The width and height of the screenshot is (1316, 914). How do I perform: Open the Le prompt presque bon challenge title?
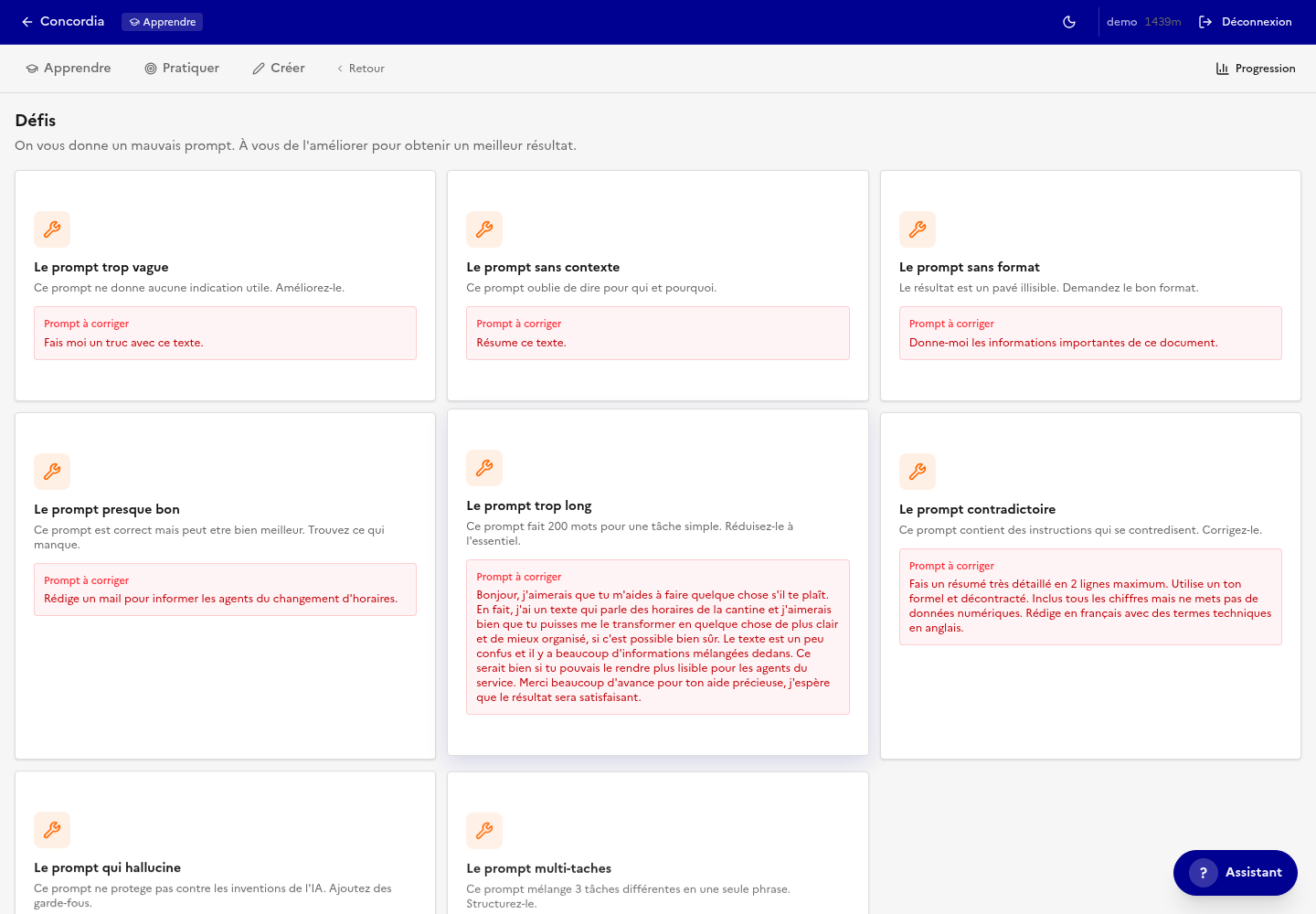click(107, 509)
